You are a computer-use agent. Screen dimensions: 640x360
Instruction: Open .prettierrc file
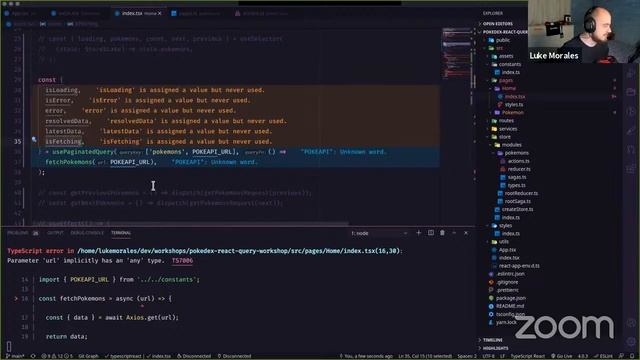tap(507, 290)
